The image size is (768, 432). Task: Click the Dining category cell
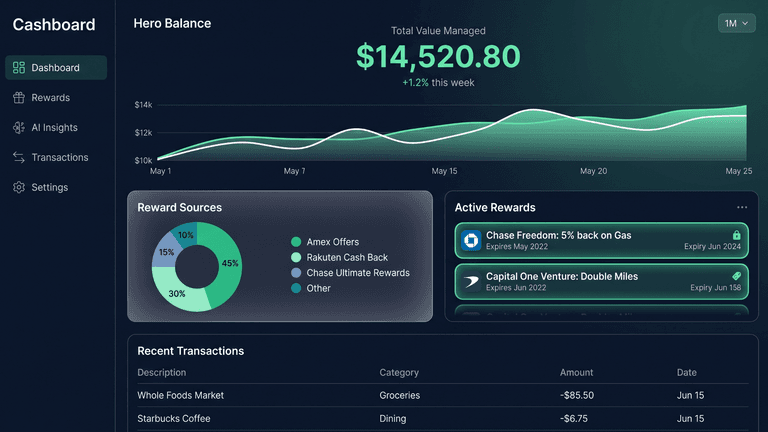(393, 419)
